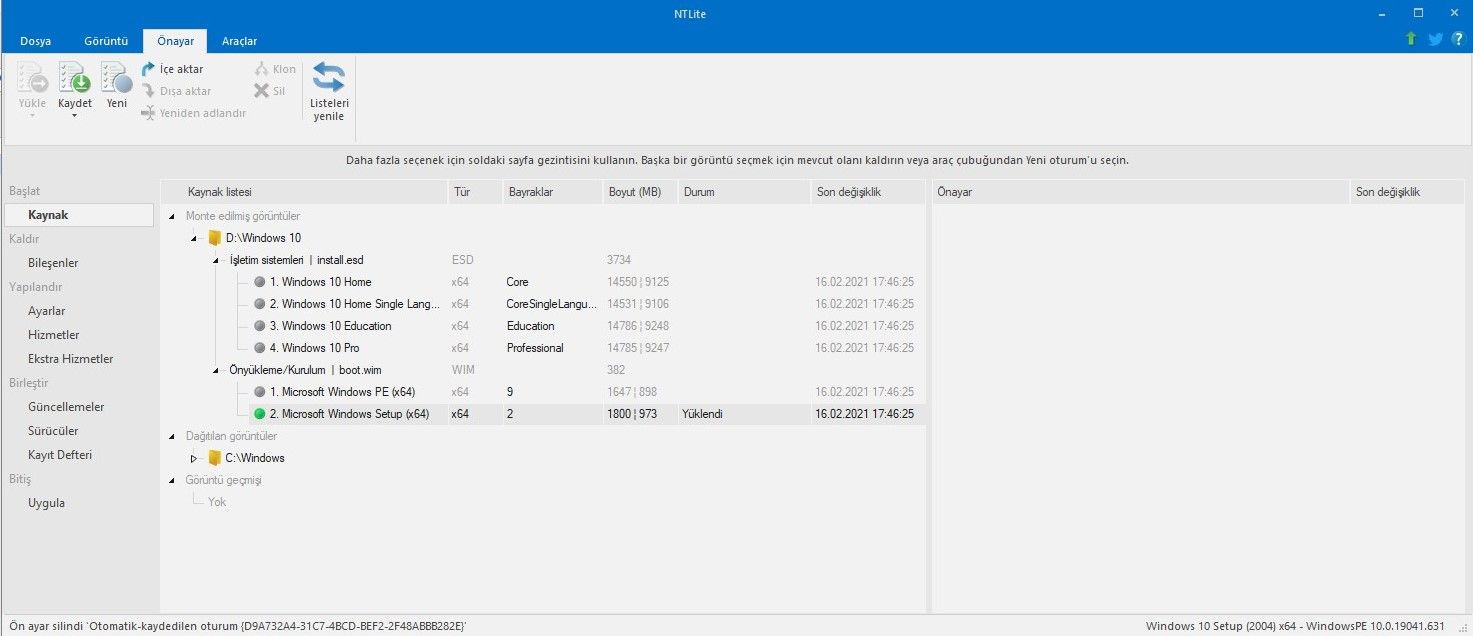
Task: Open the Kaydet dropdown arrow
Action: pyautogui.click(x=75, y=116)
